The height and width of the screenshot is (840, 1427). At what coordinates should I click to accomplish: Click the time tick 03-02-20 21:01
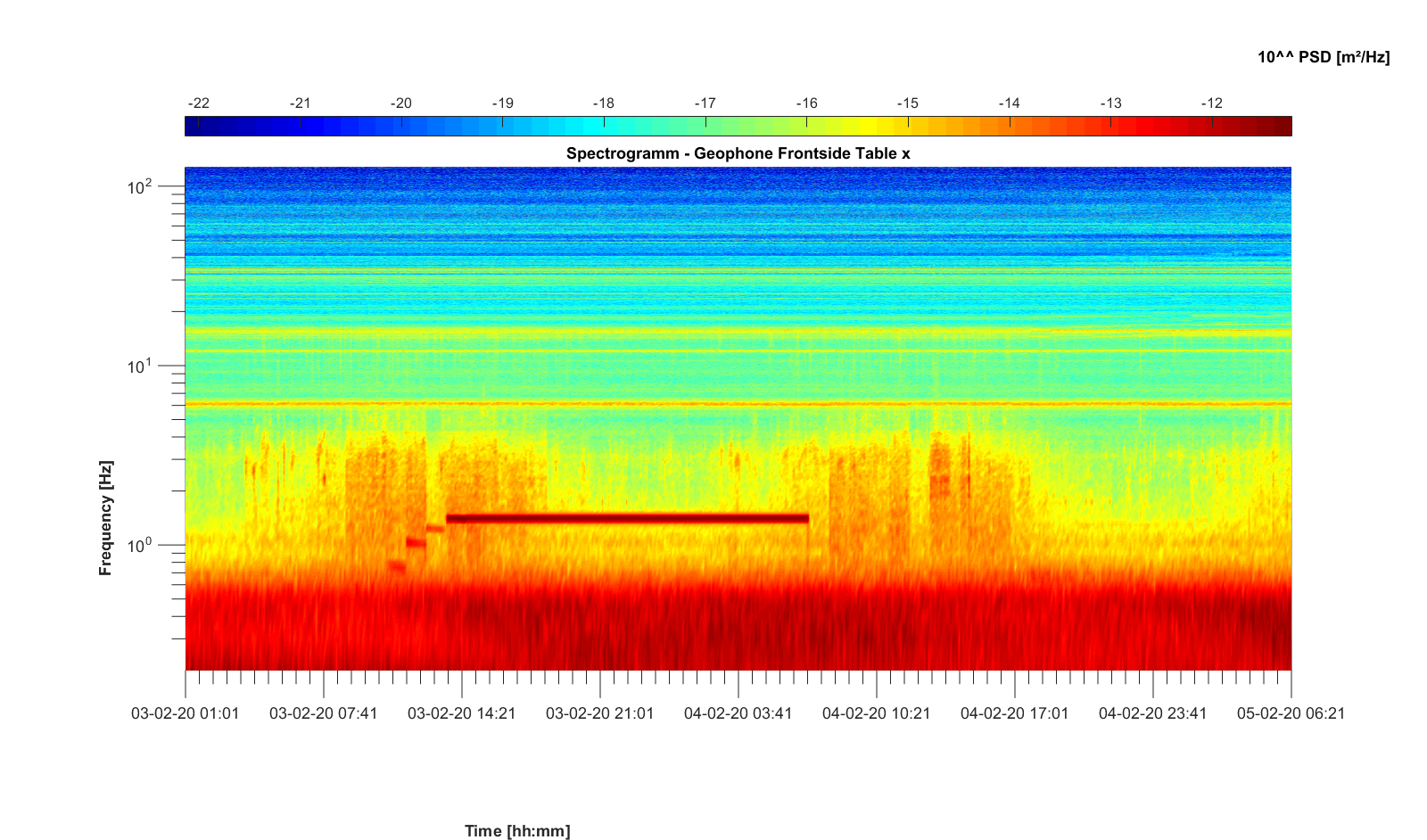(600, 713)
